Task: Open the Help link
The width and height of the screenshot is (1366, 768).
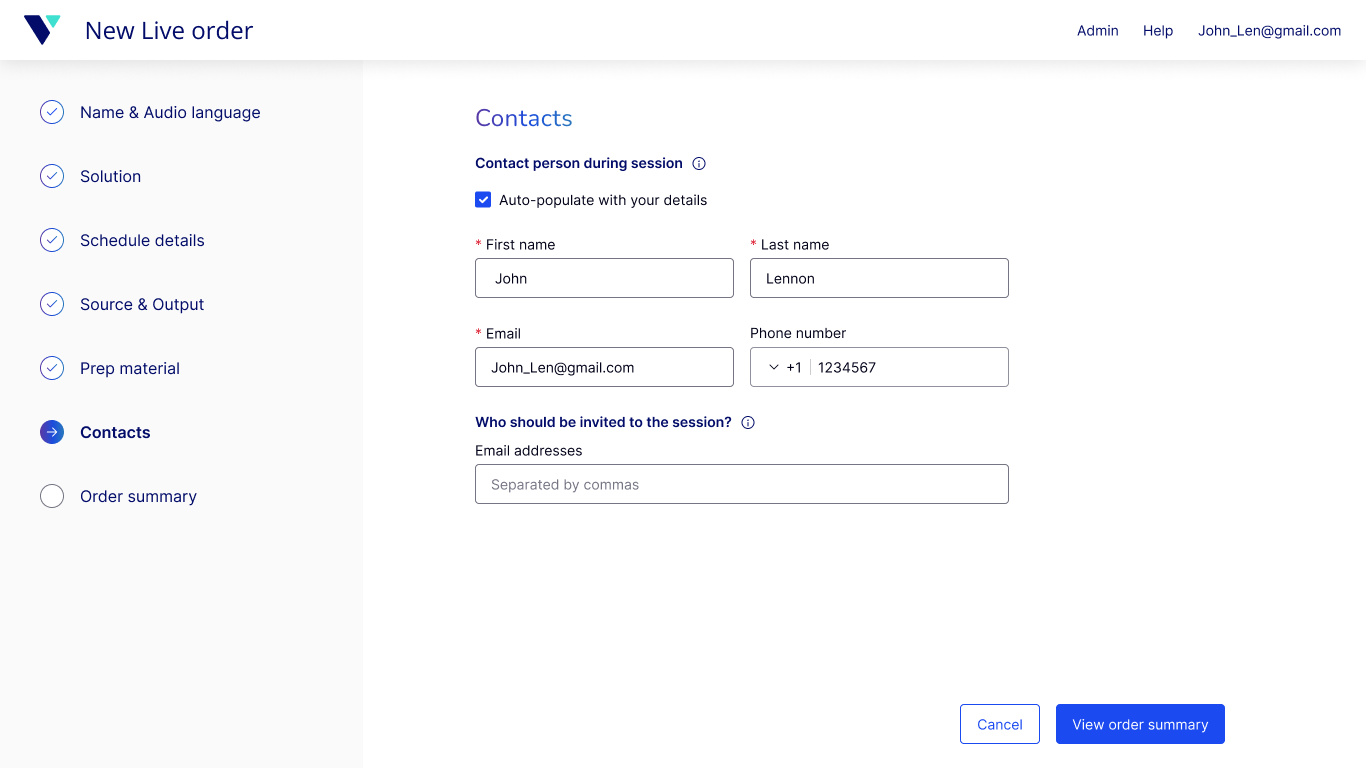Action: pos(1158,30)
